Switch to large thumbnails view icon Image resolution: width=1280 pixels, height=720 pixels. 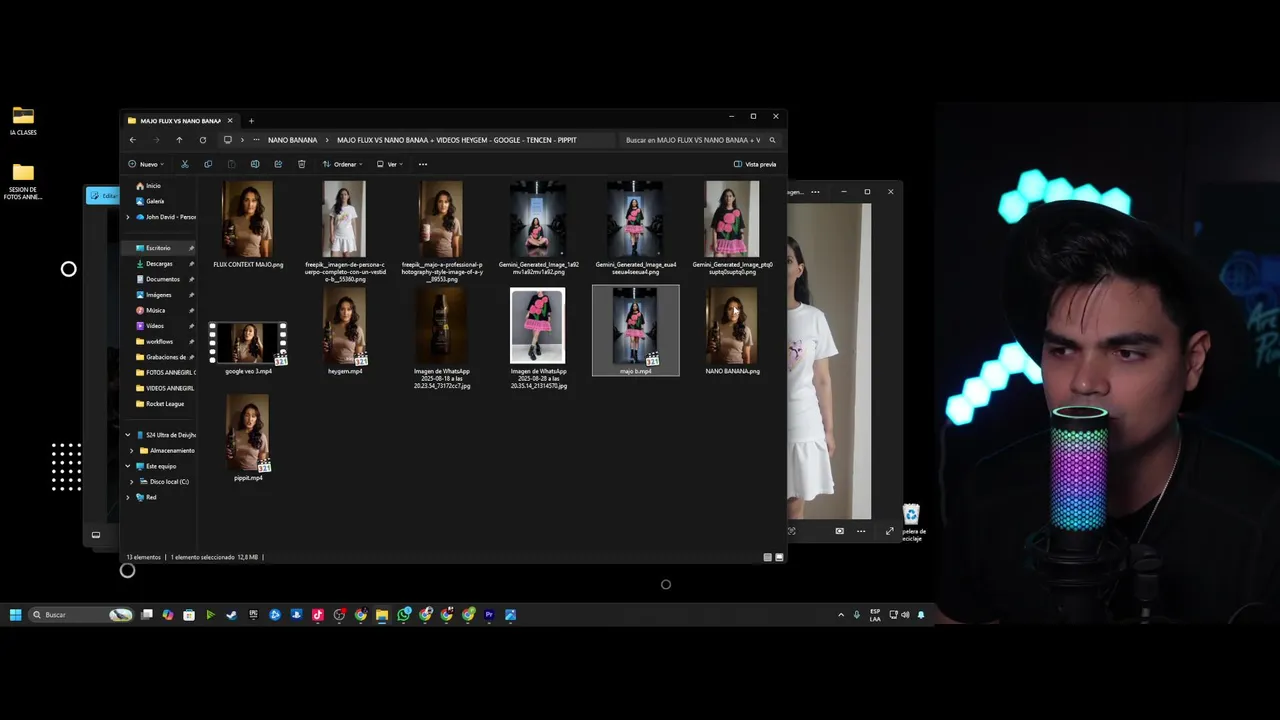(x=779, y=557)
